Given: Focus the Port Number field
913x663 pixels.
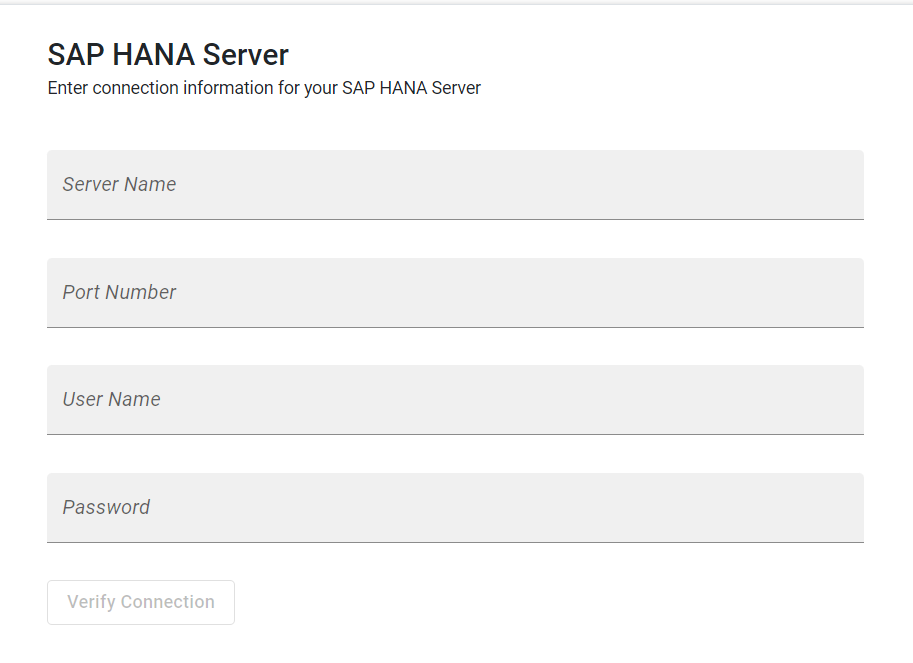Looking at the screenshot, I should coord(455,293).
